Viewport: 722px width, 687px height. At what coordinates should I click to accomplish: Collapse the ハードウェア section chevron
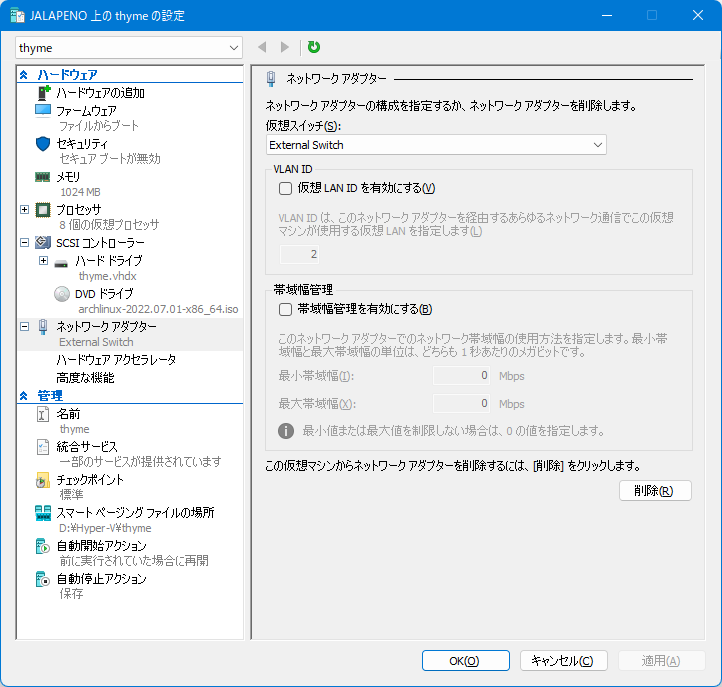tap(24, 75)
